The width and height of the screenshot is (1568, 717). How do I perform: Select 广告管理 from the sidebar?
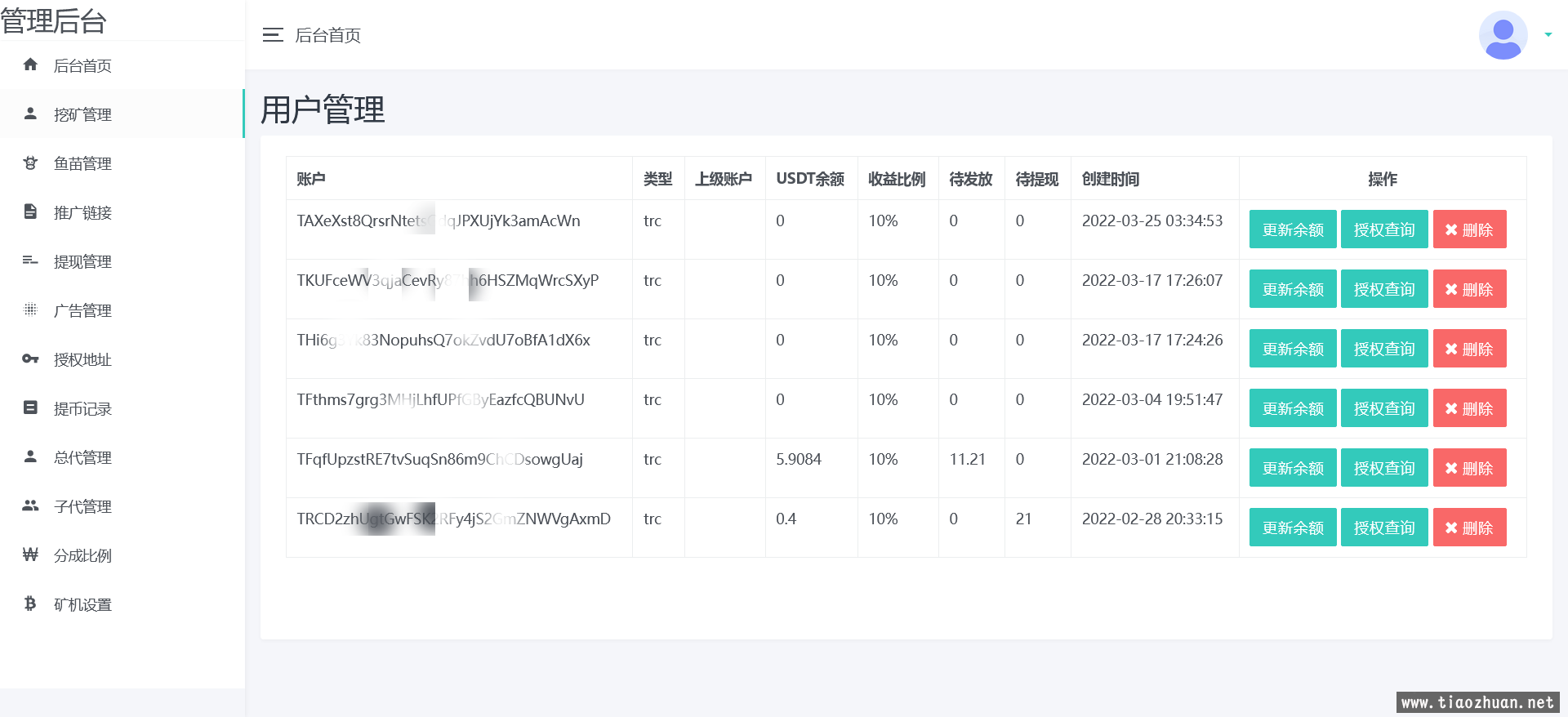pyautogui.click(x=82, y=310)
